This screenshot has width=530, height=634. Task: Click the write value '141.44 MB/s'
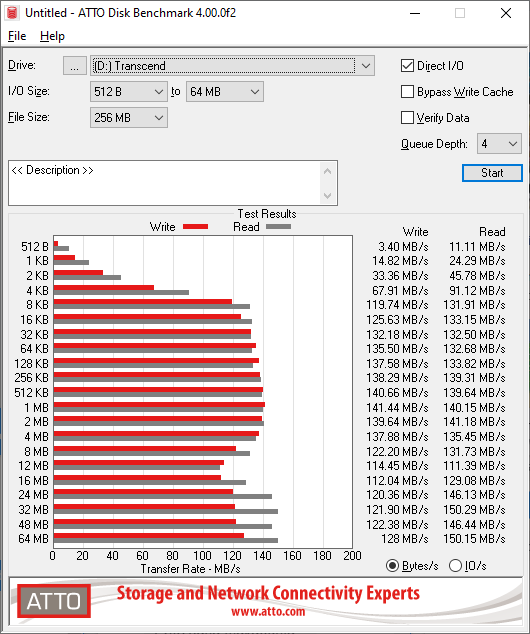click(397, 408)
